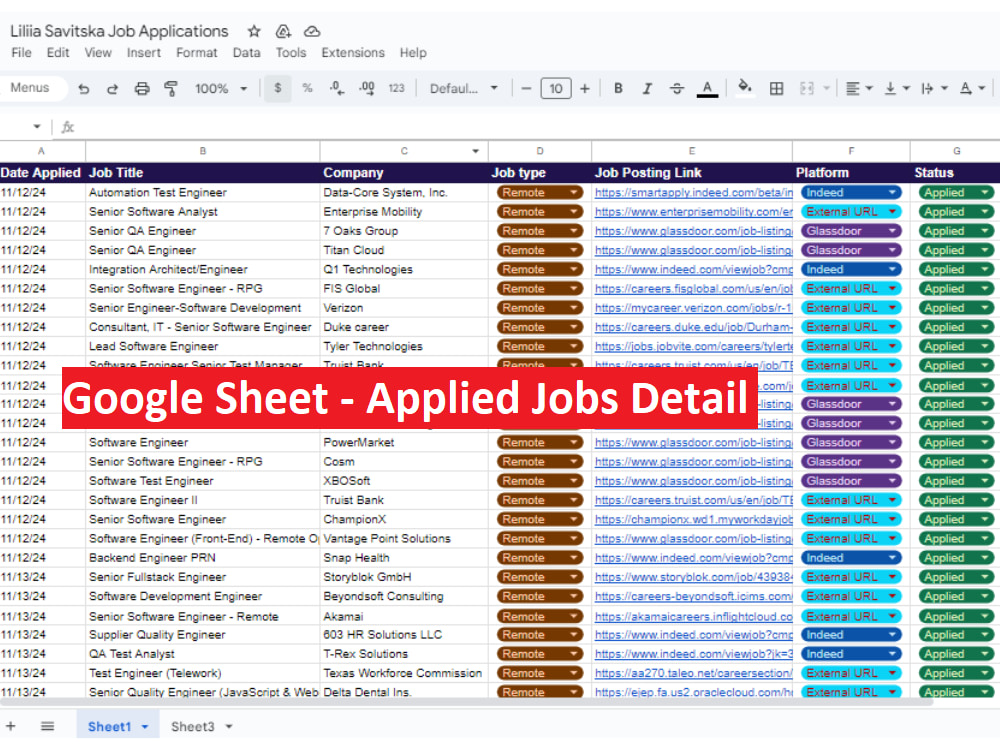Image resolution: width=1000 pixels, height=750 pixels.
Task: Open the Tools menu
Action: pyautogui.click(x=291, y=53)
